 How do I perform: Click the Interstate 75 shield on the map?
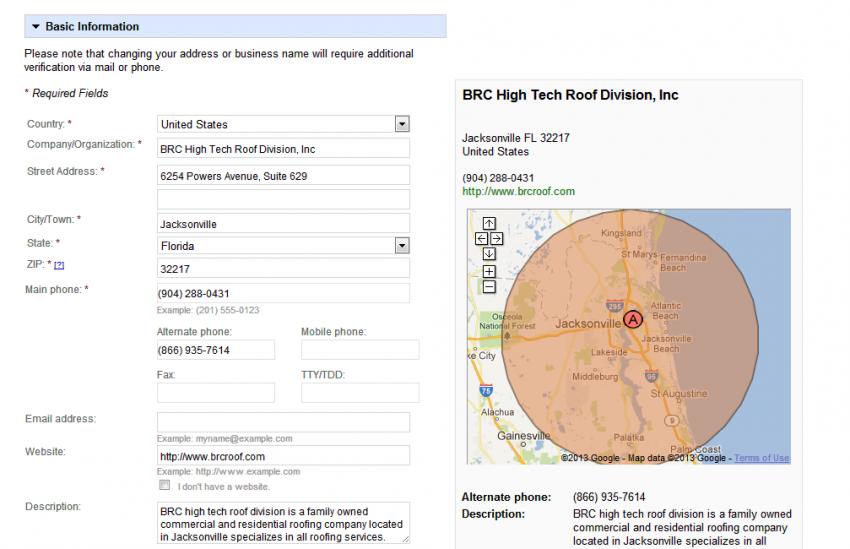tap(486, 390)
